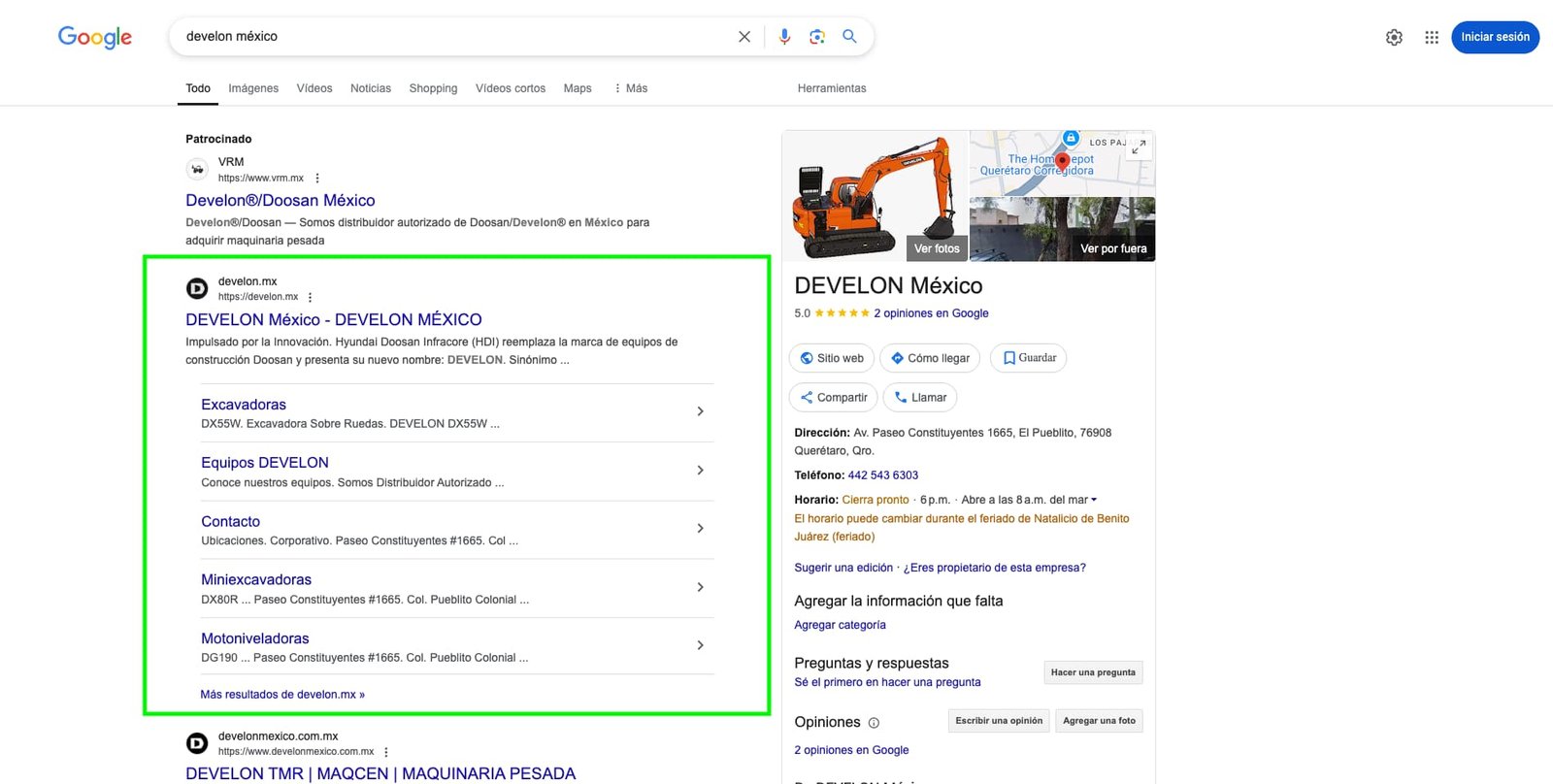Click the info icon next to Opiniones
1553x784 pixels.
[874, 723]
